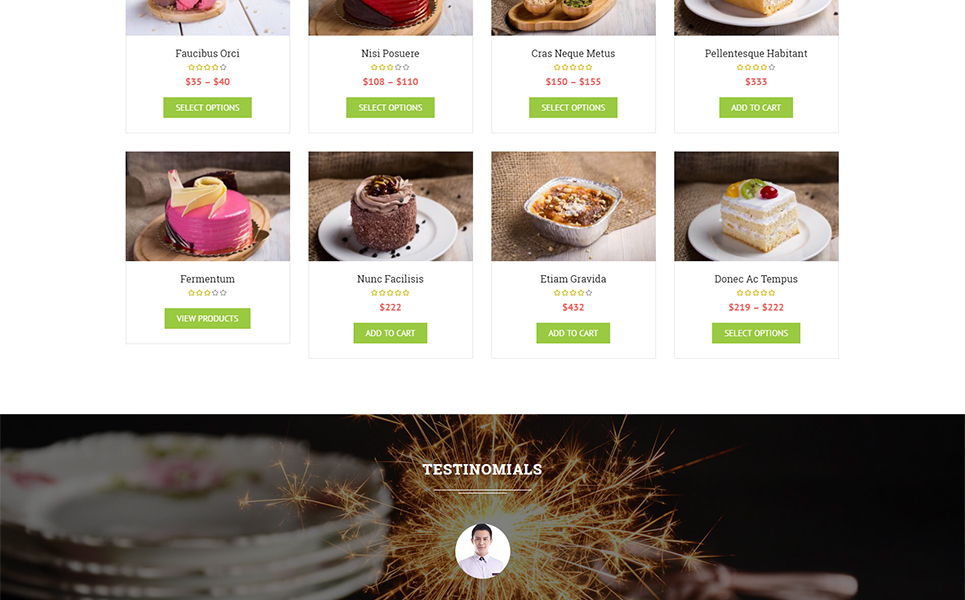Open the Donec Ac Tempus fruit cake image
This screenshot has width=965, height=600.
756,206
